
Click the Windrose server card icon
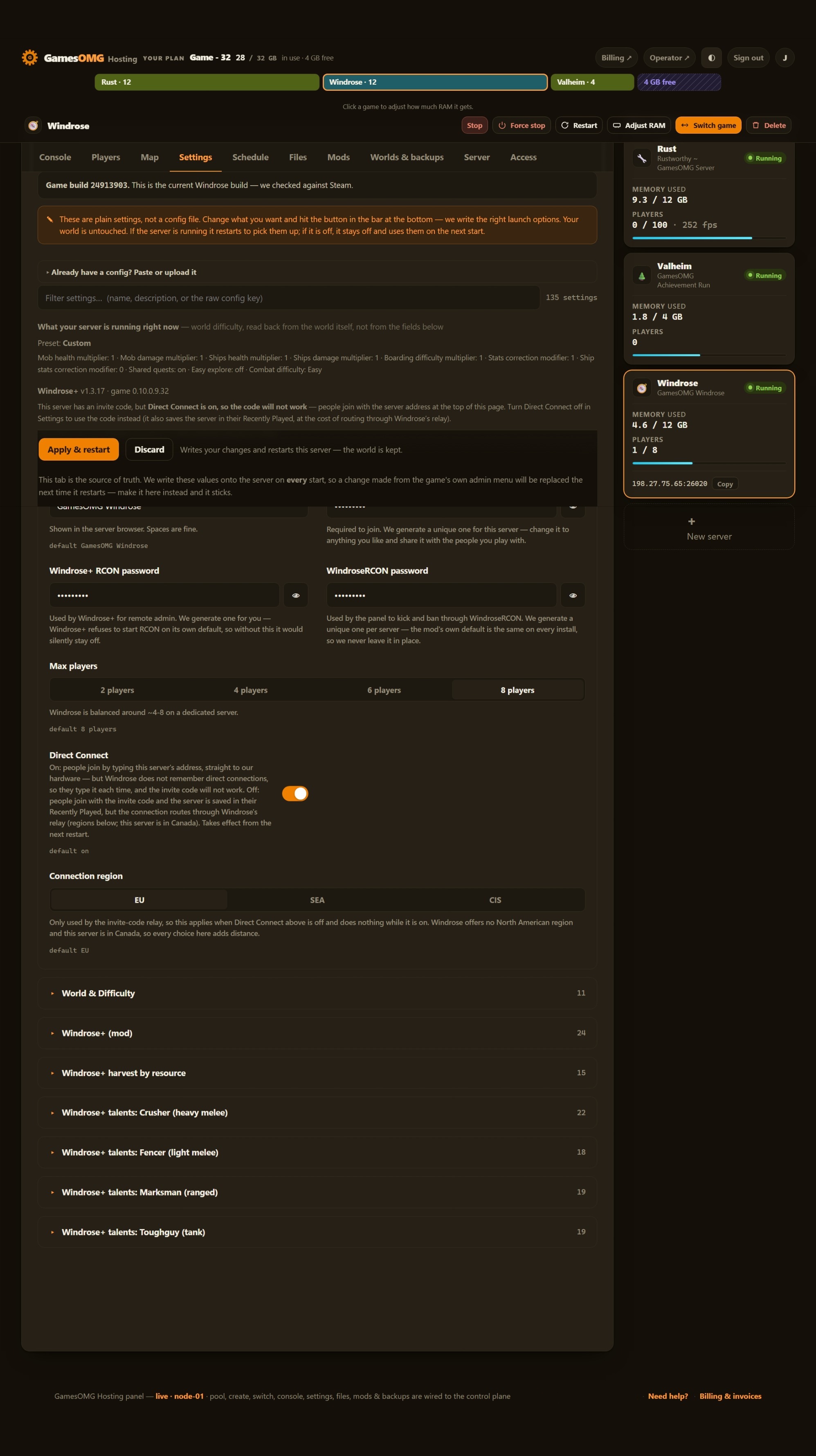click(641, 388)
